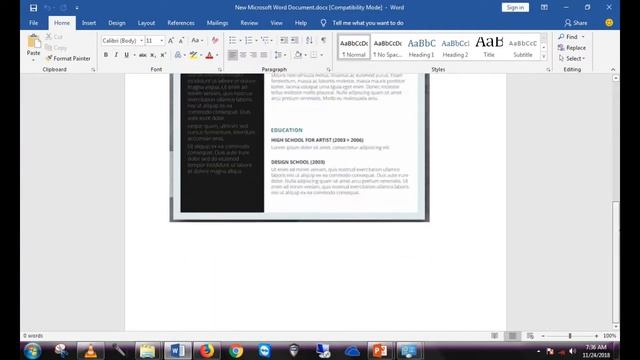Open the Review tab
The image size is (640, 360).
tap(249, 23)
